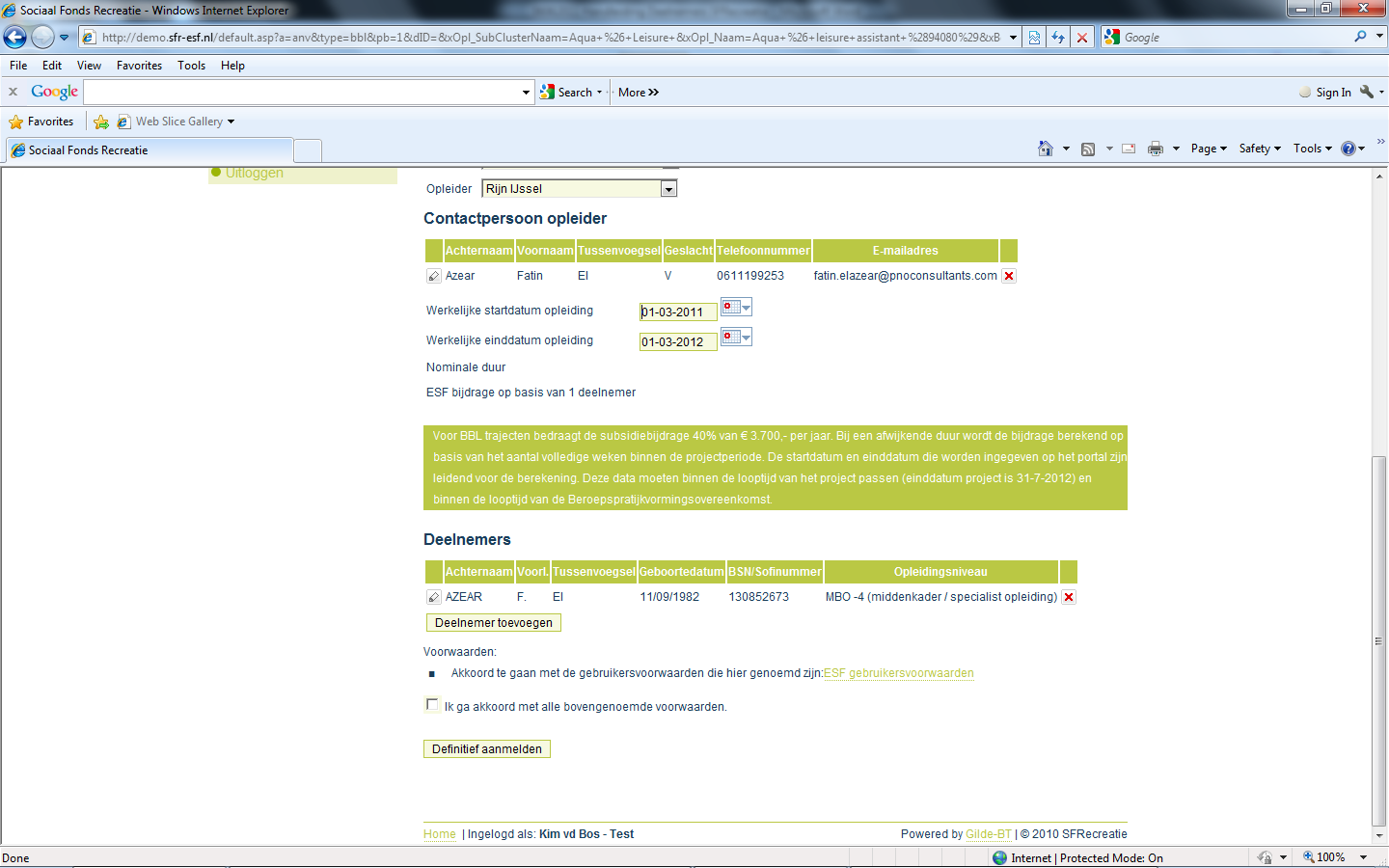Open calendar picker for einddatum
The height and width of the screenshot is (868, 1389).
click(736, 338)
